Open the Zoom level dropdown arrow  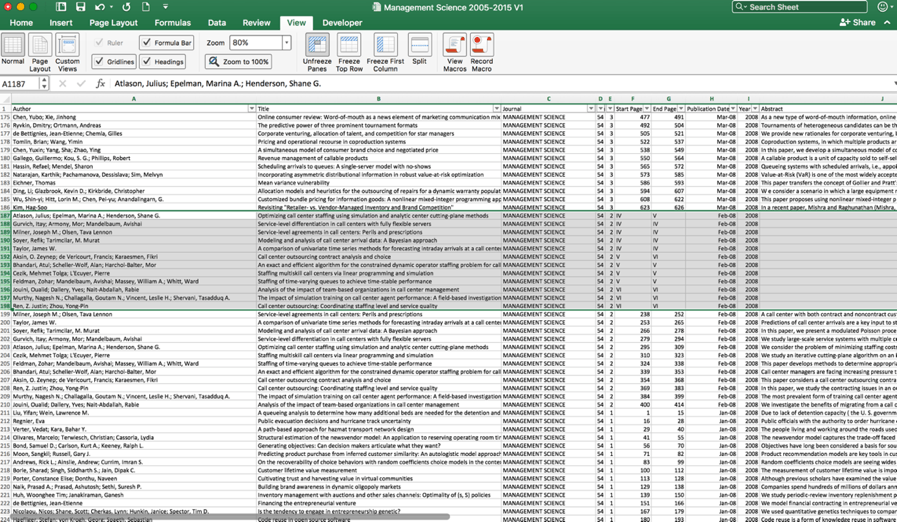(x=287, y=42)
